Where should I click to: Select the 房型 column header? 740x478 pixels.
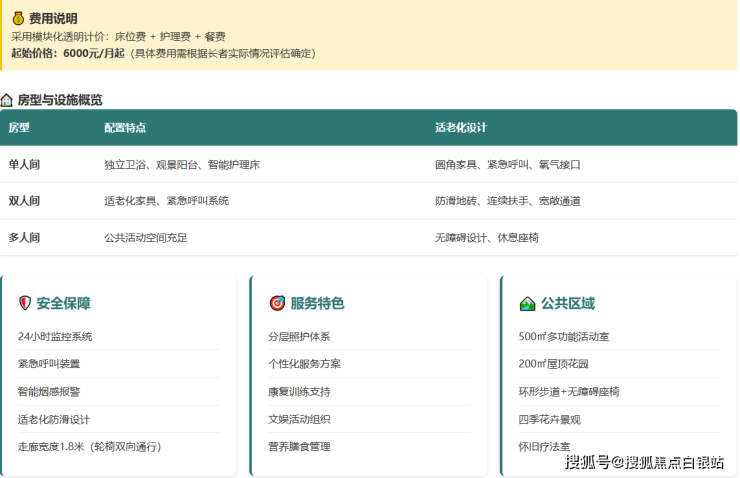tap(19, 128)
